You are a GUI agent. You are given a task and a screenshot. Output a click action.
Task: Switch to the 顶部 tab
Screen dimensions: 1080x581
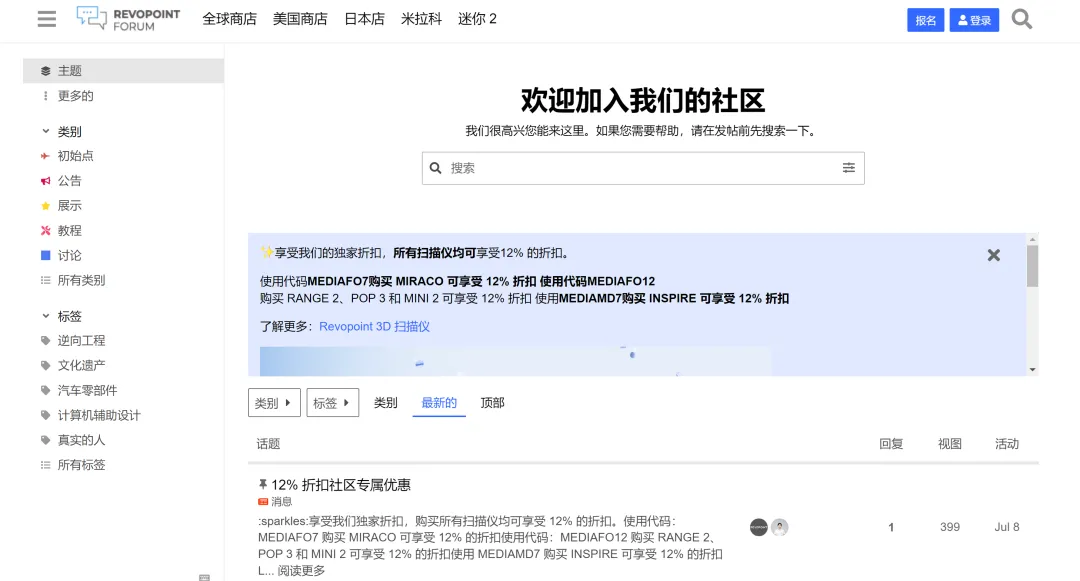[x=492, y=403]
